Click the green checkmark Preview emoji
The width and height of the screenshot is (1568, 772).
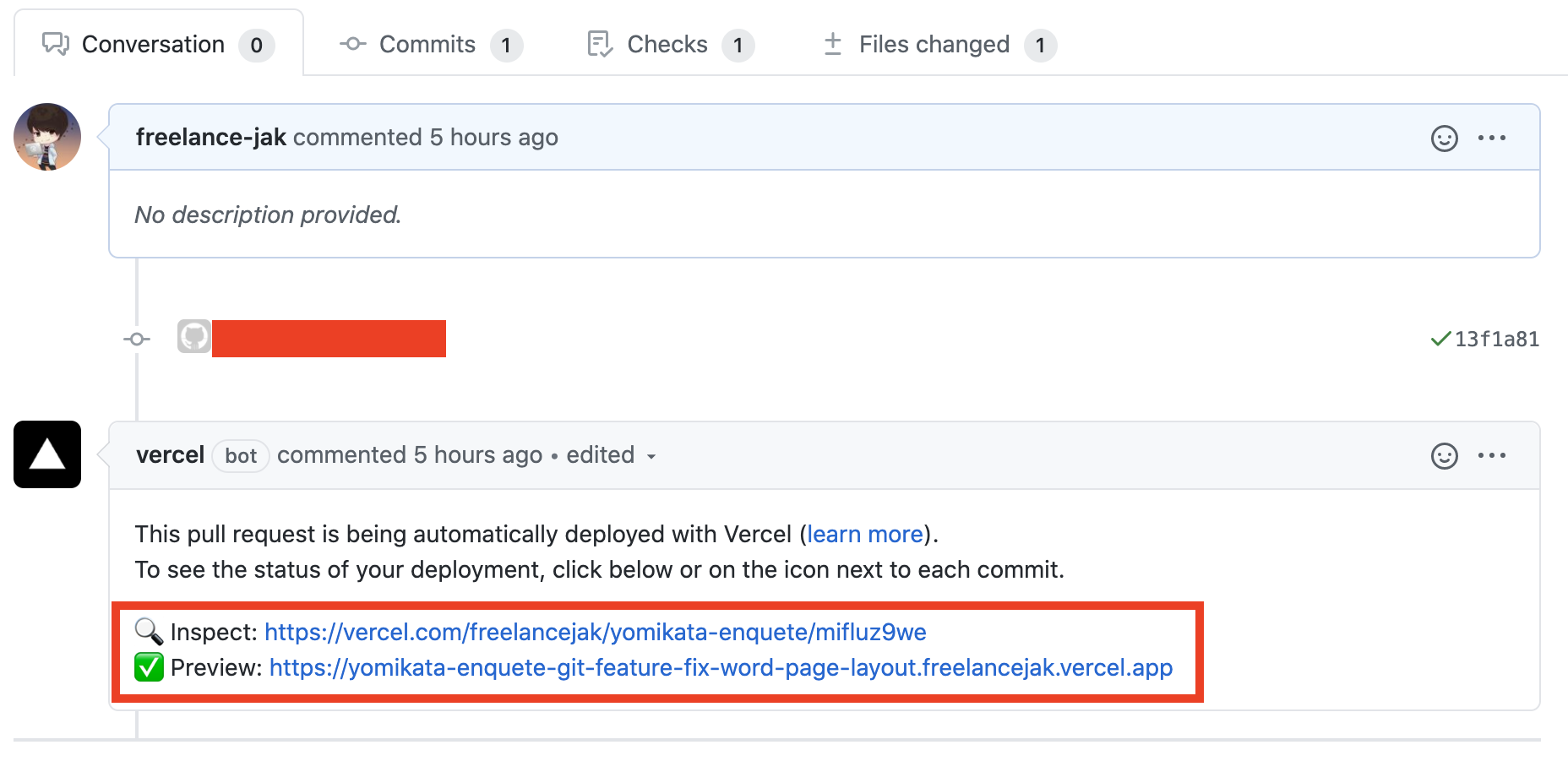coord(149,667)
